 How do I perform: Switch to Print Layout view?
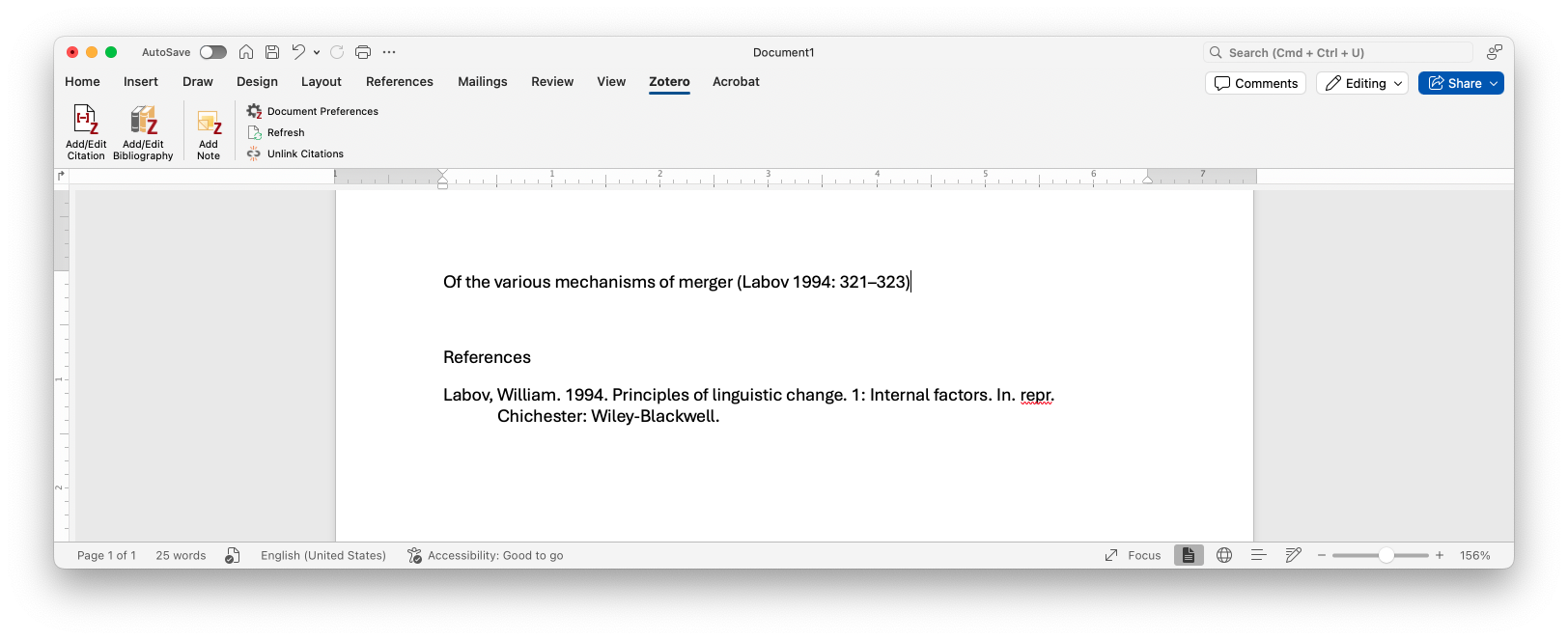(x=1189, y=555)
